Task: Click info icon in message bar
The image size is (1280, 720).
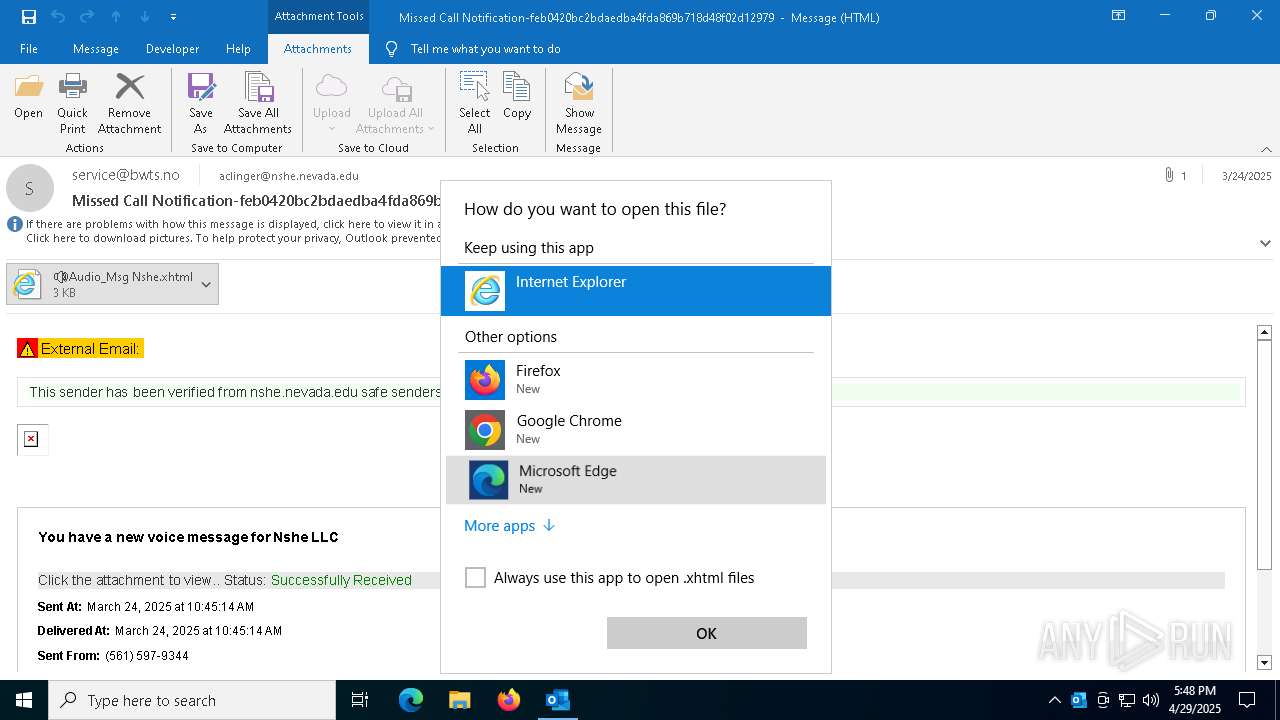Action: point(15,224)
